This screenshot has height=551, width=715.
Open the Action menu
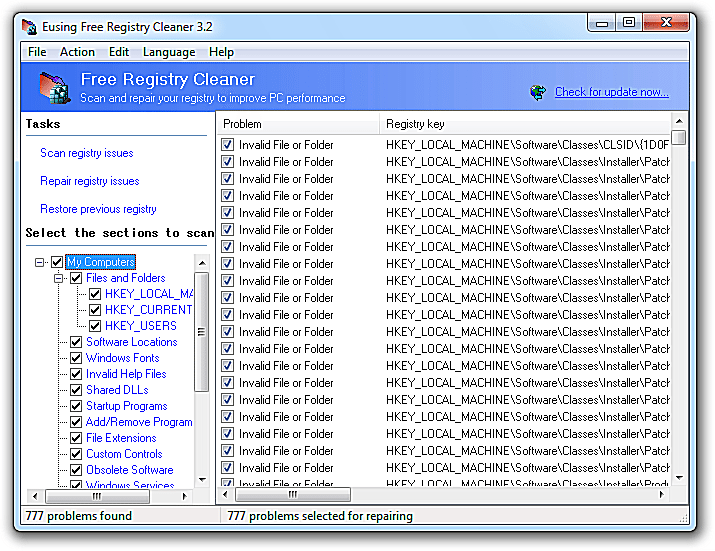click(x=77, y=52)
